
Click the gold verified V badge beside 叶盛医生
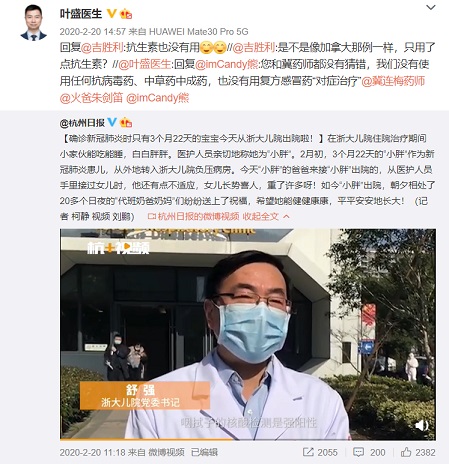tap(111, 14)
